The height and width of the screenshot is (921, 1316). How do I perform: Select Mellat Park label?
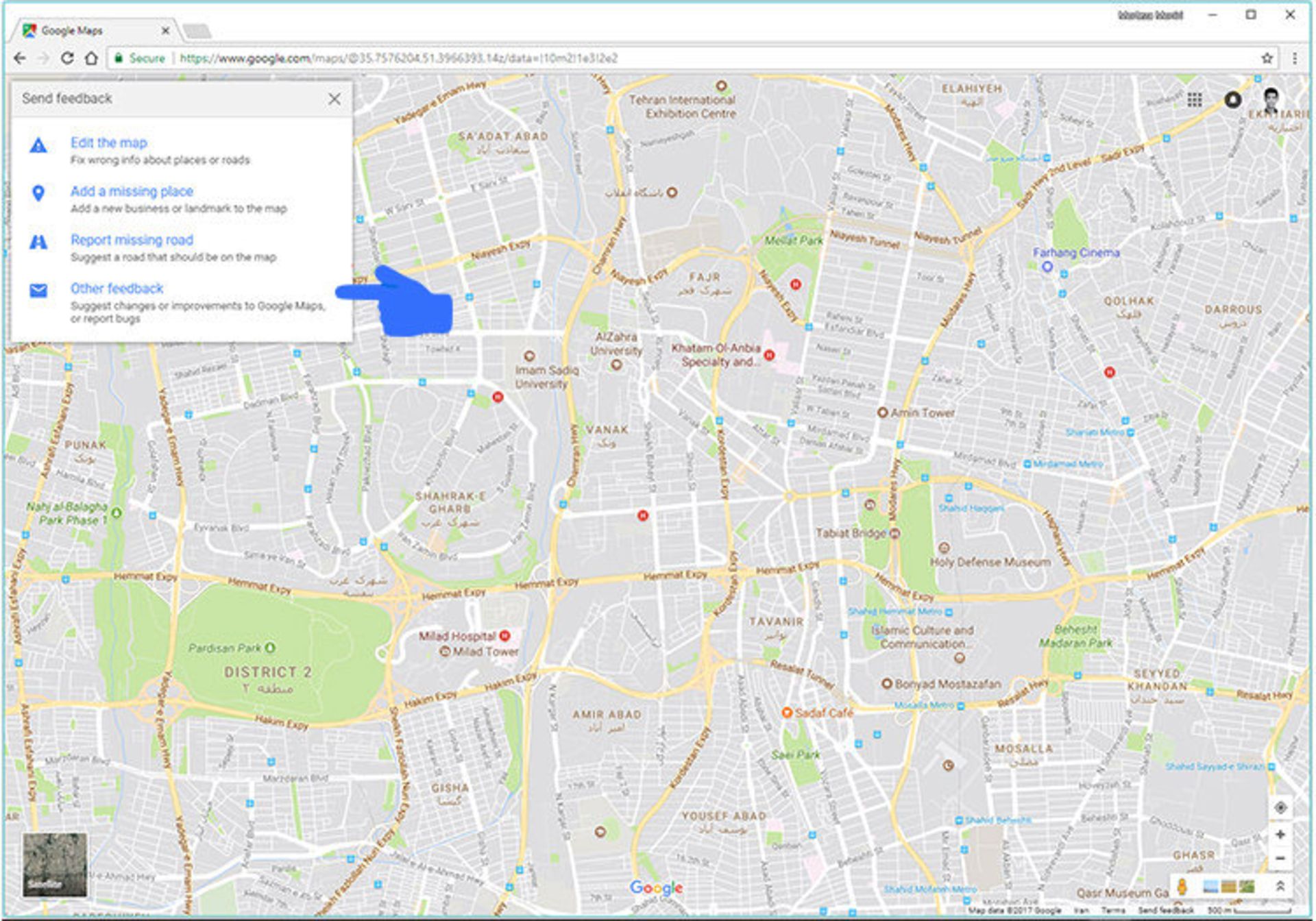[x=794, y=241]
